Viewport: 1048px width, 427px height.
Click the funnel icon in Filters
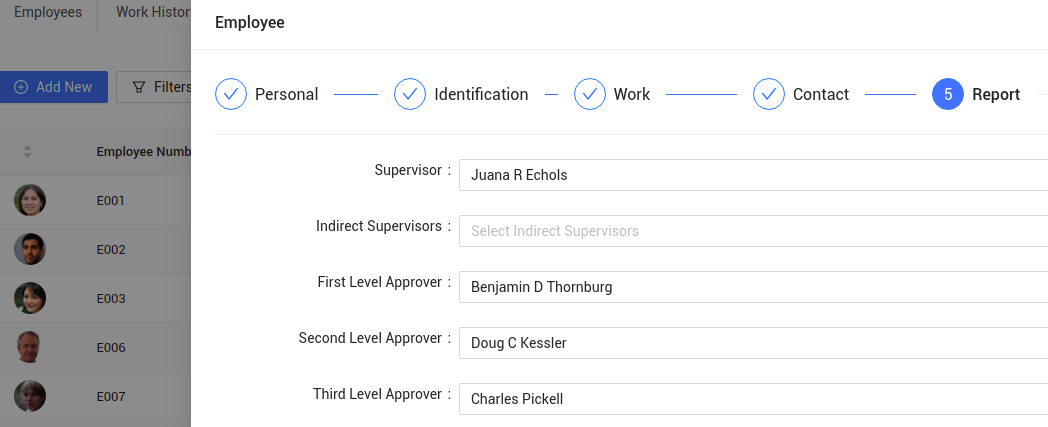[x=139, y=87]
